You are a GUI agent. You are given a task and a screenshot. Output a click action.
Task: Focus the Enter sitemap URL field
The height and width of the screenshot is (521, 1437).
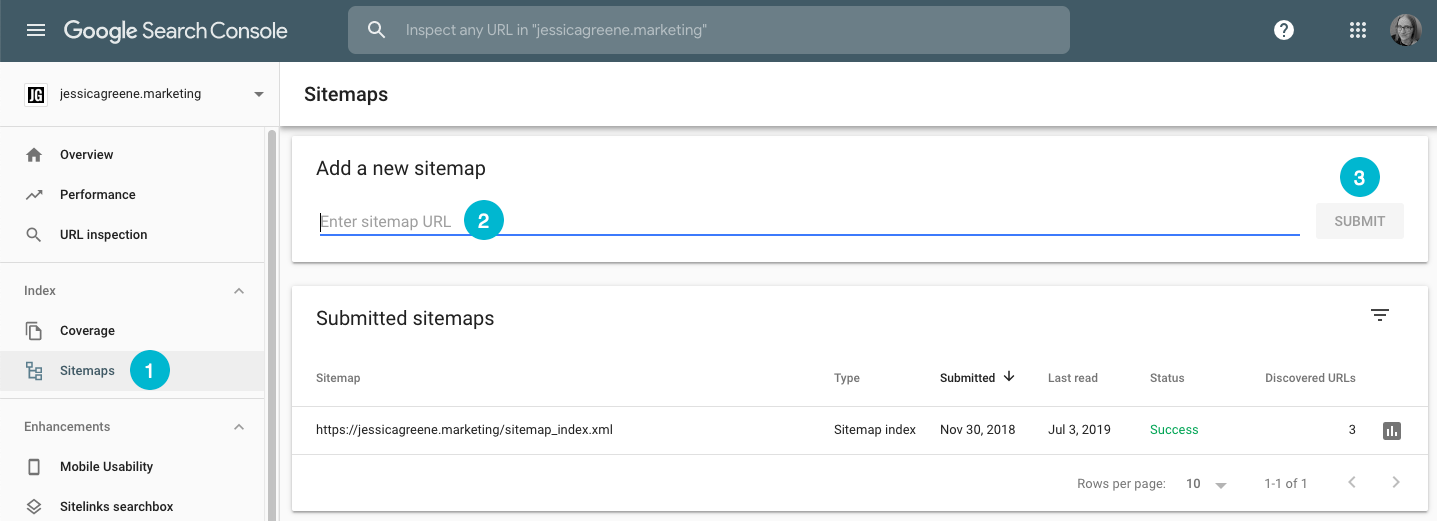(x=809, y=221)
